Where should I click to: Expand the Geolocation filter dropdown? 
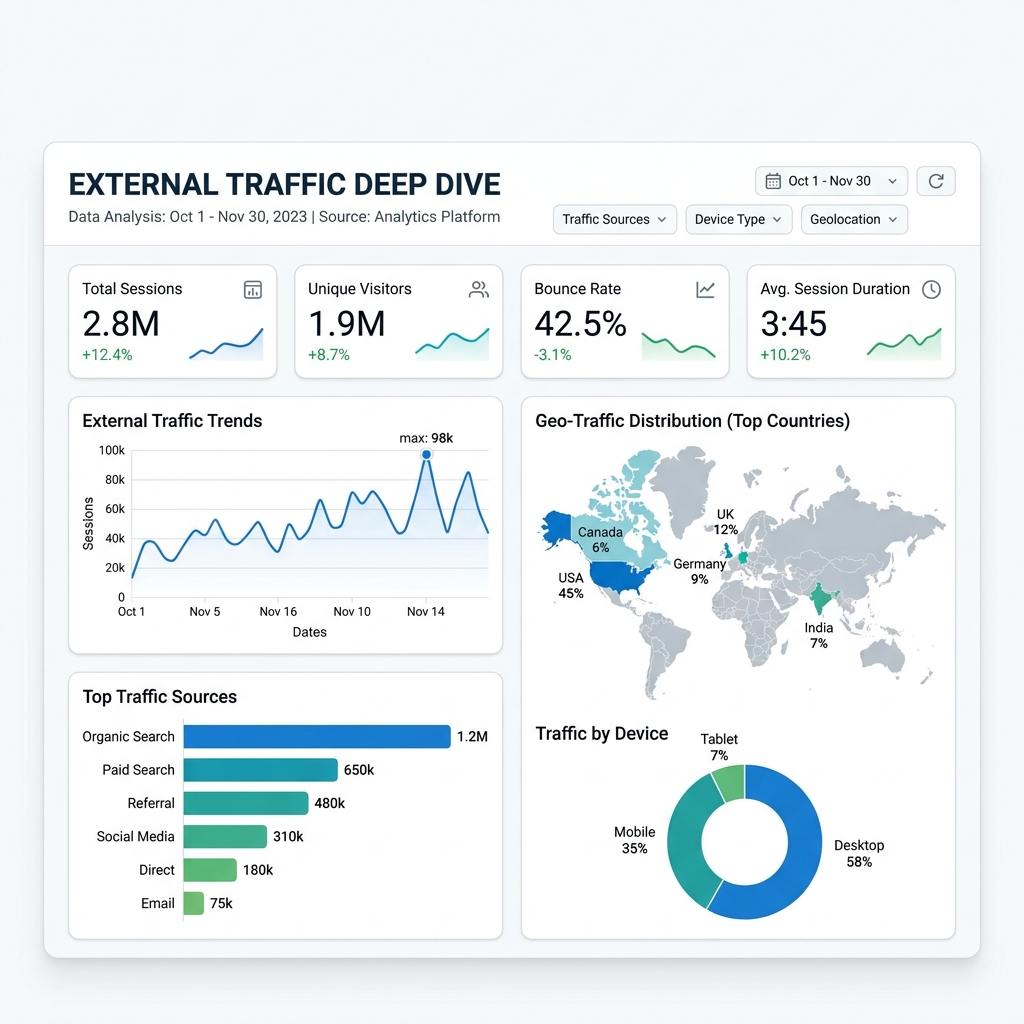(x=854, y=219)
